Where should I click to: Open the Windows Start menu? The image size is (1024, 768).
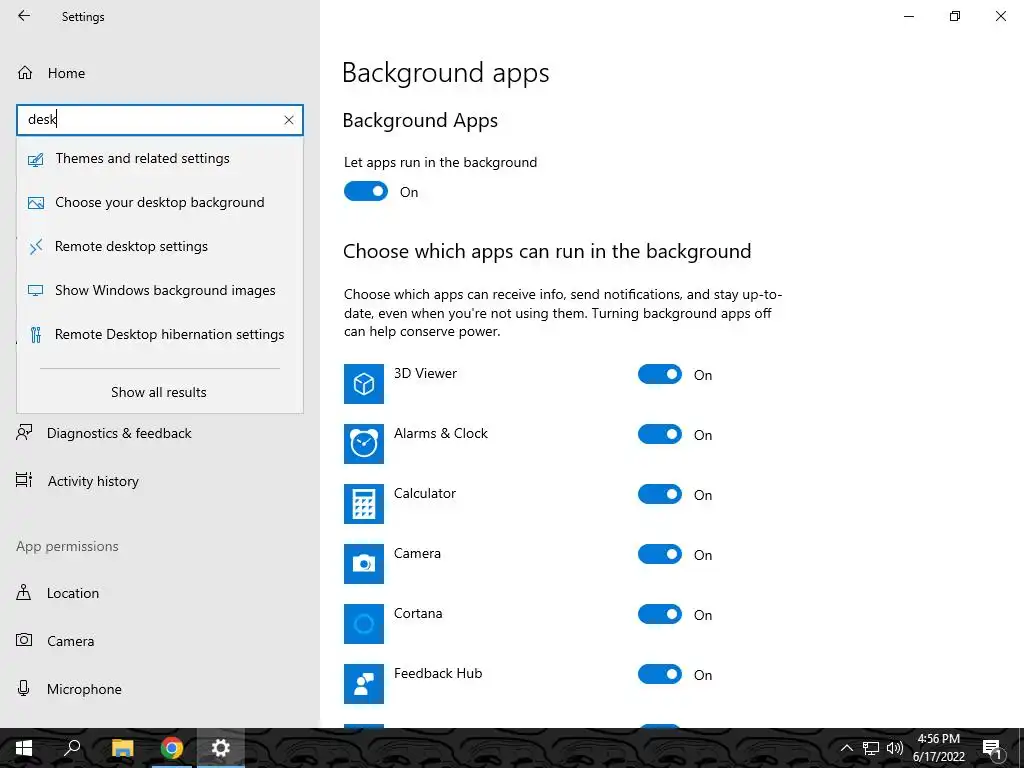coord(24,748)
